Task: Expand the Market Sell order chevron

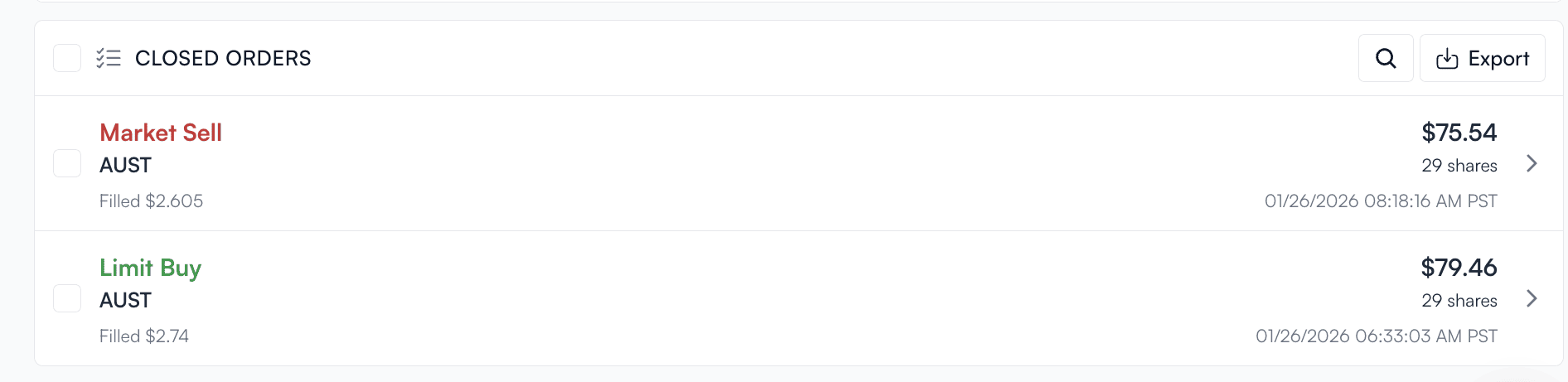Action: tap(1532, 163)
